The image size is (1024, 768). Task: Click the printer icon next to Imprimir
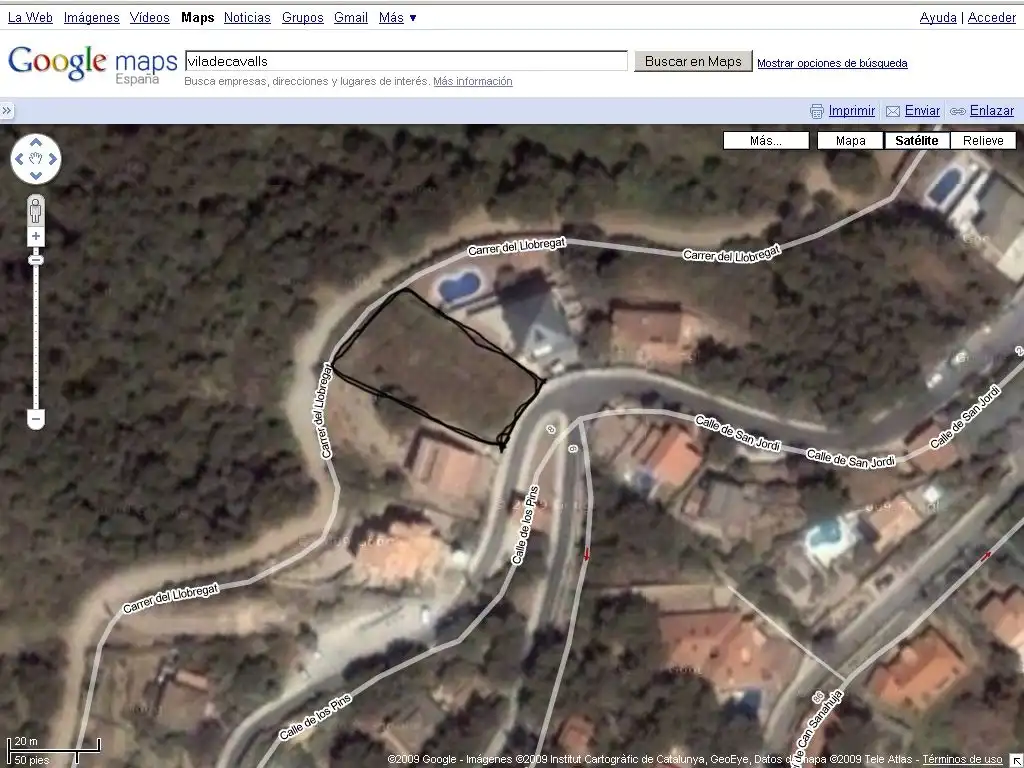(x=816, y=111)
